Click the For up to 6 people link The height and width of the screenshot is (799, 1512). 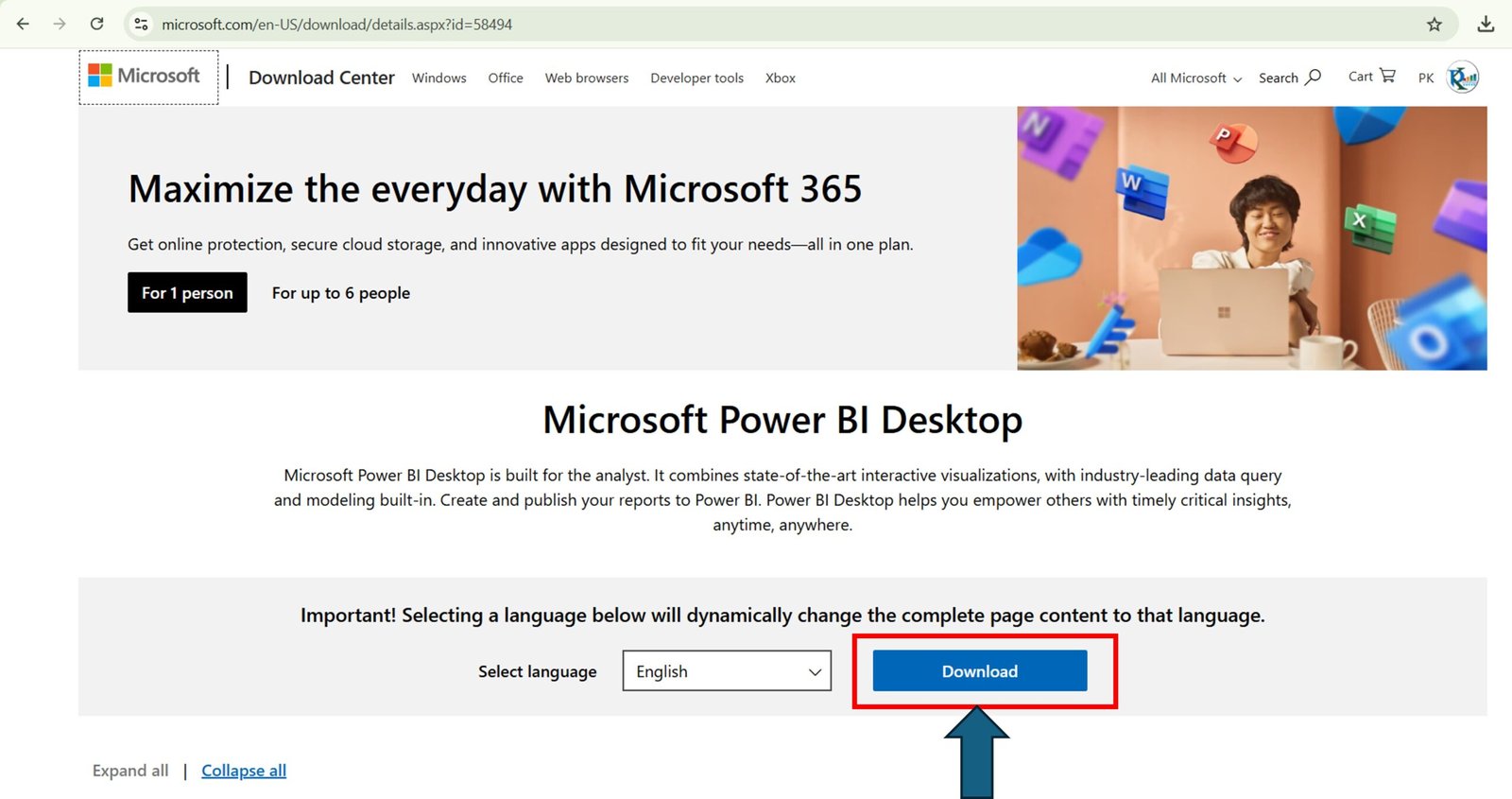tap(341, 293)
